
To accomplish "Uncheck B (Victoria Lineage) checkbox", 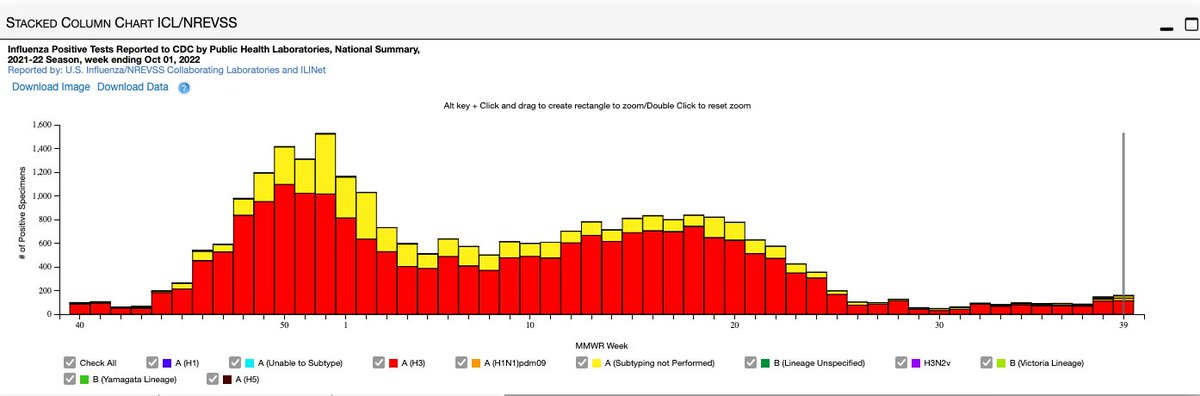I will (986, 362).
